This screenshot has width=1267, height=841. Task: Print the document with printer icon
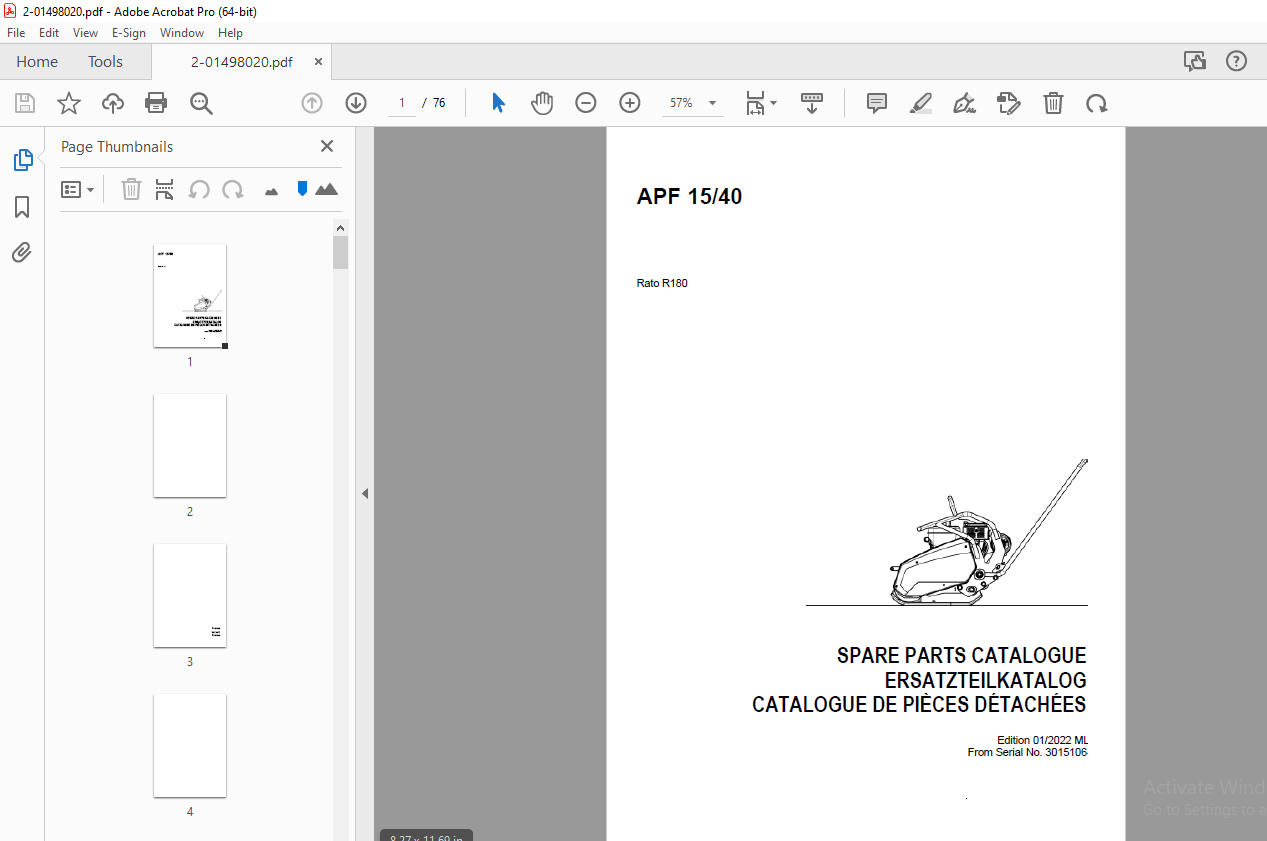point(156,103)
